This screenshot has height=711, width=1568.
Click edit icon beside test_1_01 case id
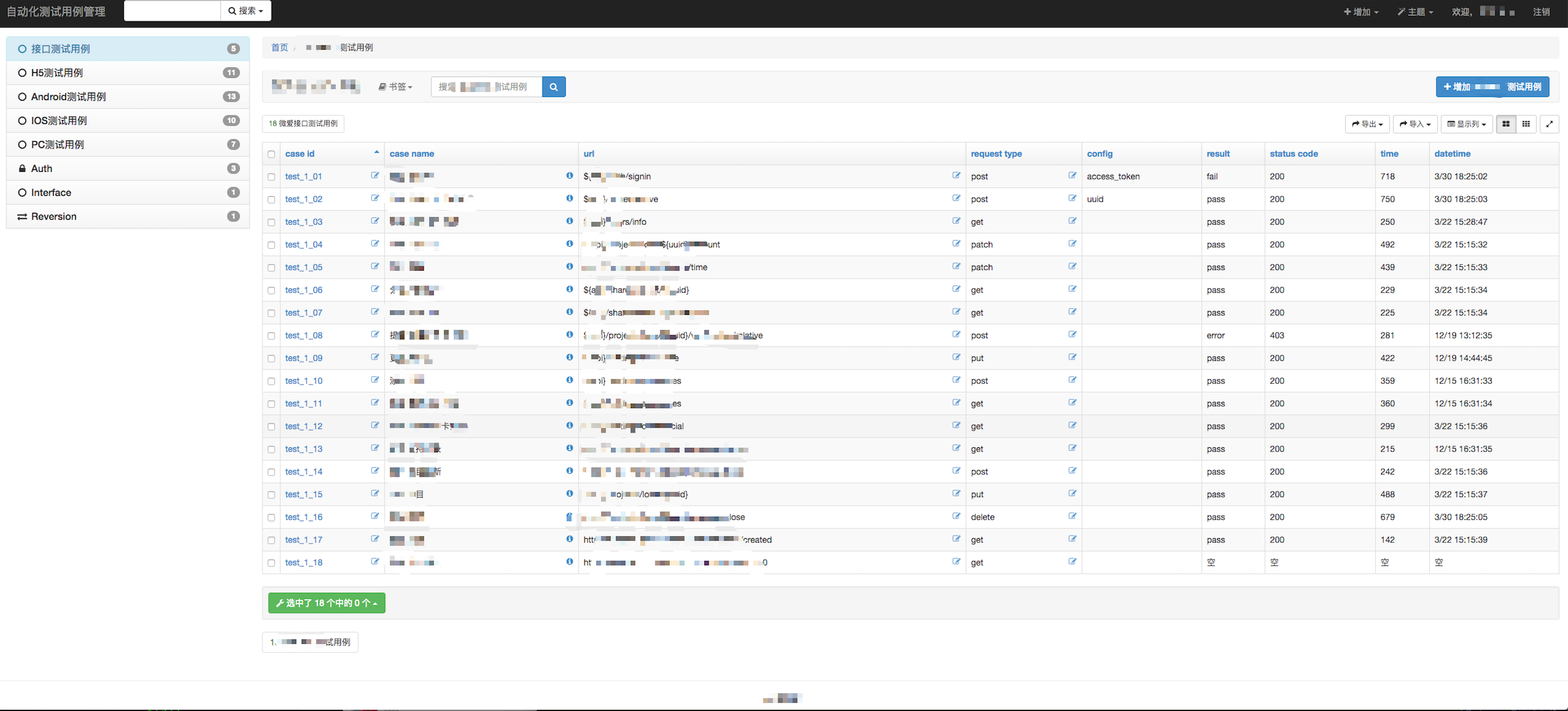click(375, 175)
